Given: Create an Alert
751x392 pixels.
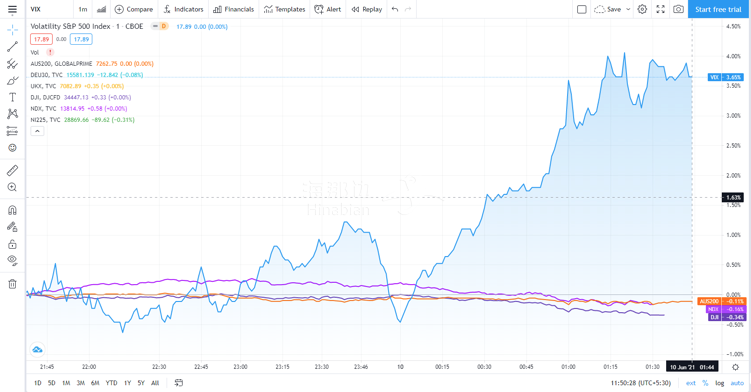Looking at the screenshot, I should point(328,9).
